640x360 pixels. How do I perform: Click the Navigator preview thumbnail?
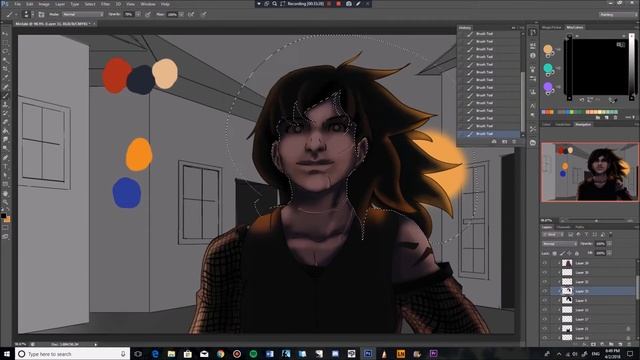coord(590,172)
